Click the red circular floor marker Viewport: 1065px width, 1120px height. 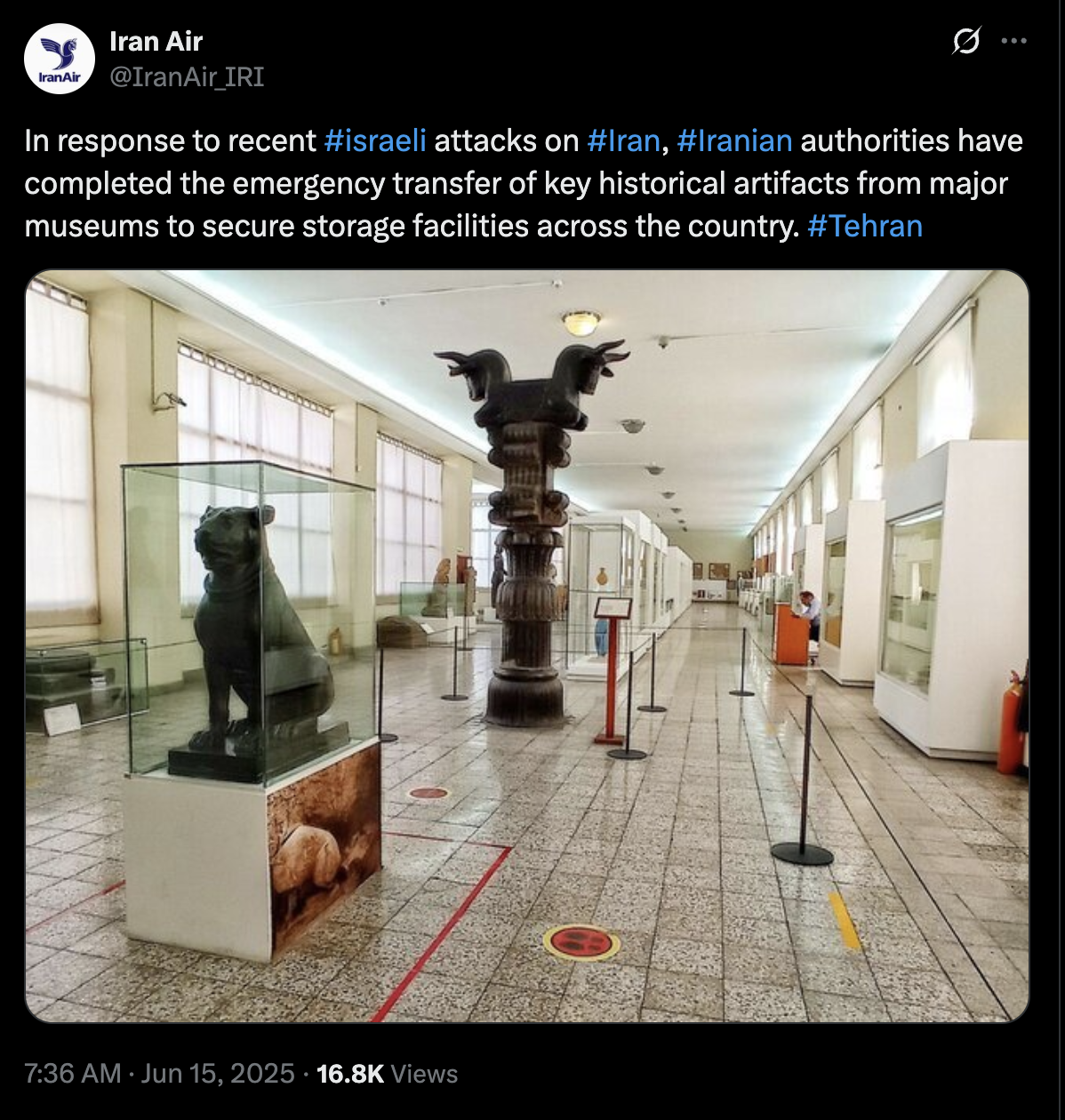581,941
